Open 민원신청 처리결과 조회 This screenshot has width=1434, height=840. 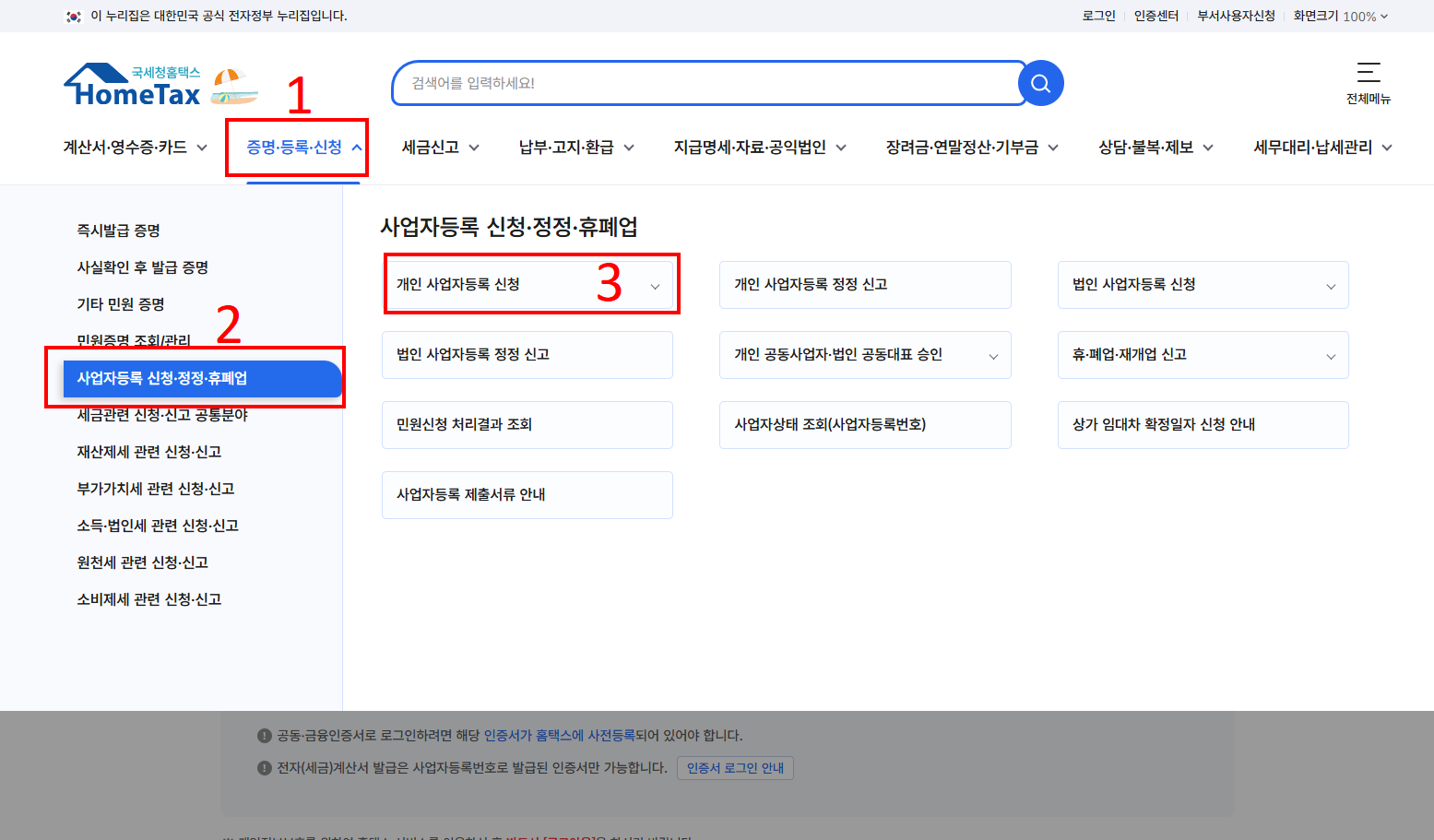(x=527, y=425)
